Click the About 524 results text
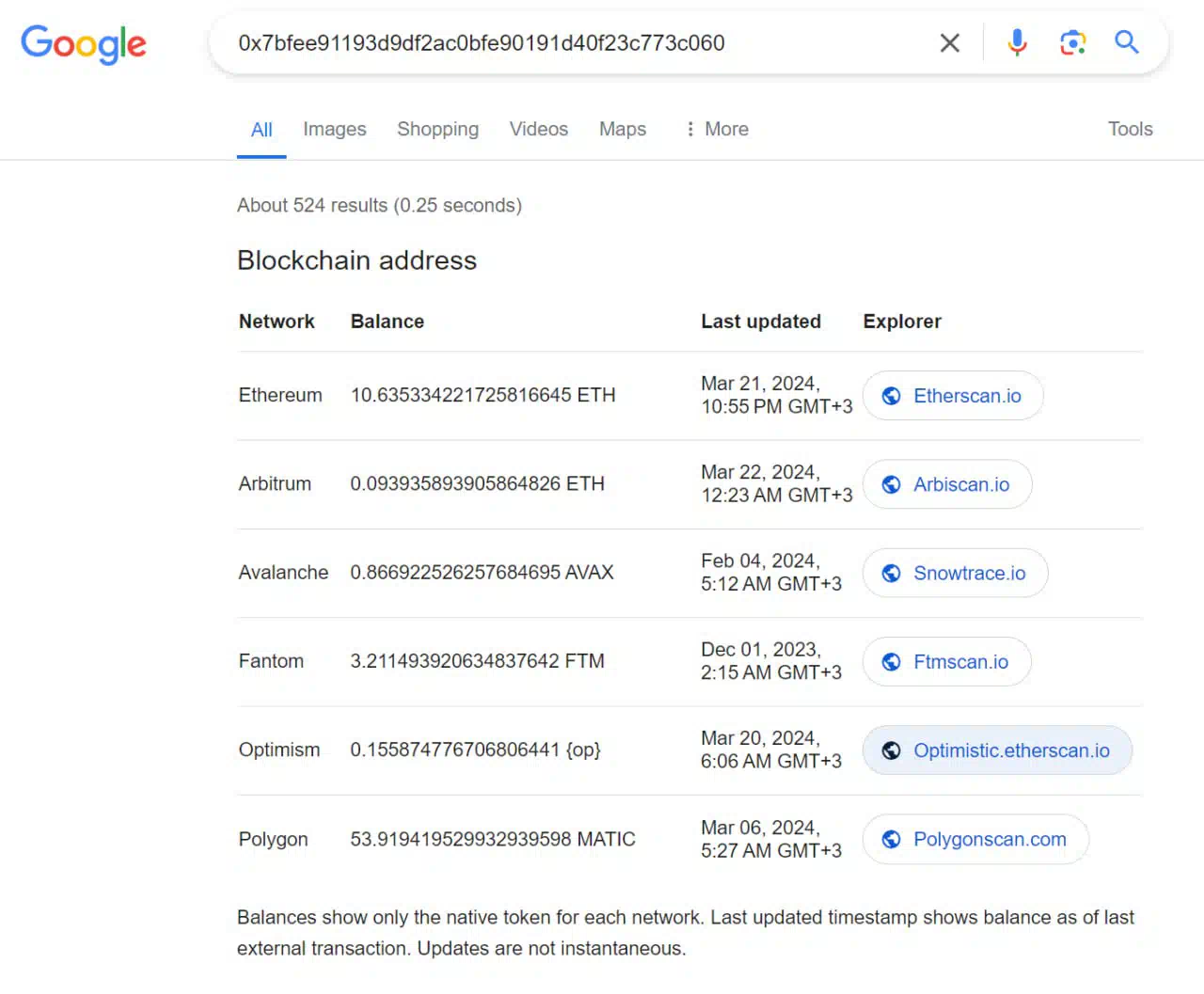The image size is (1204, 994). 379,205
